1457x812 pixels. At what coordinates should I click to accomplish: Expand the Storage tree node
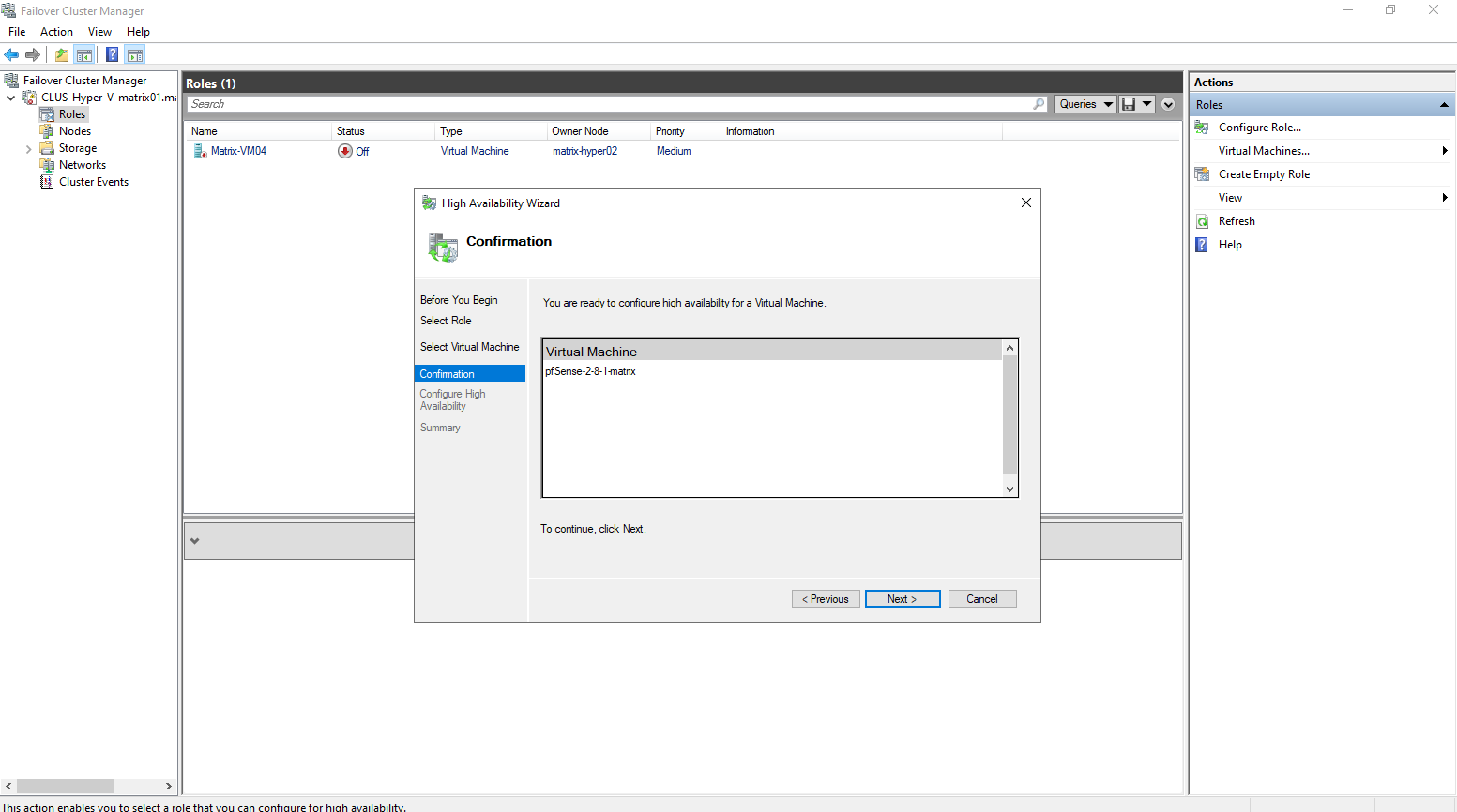28,149
